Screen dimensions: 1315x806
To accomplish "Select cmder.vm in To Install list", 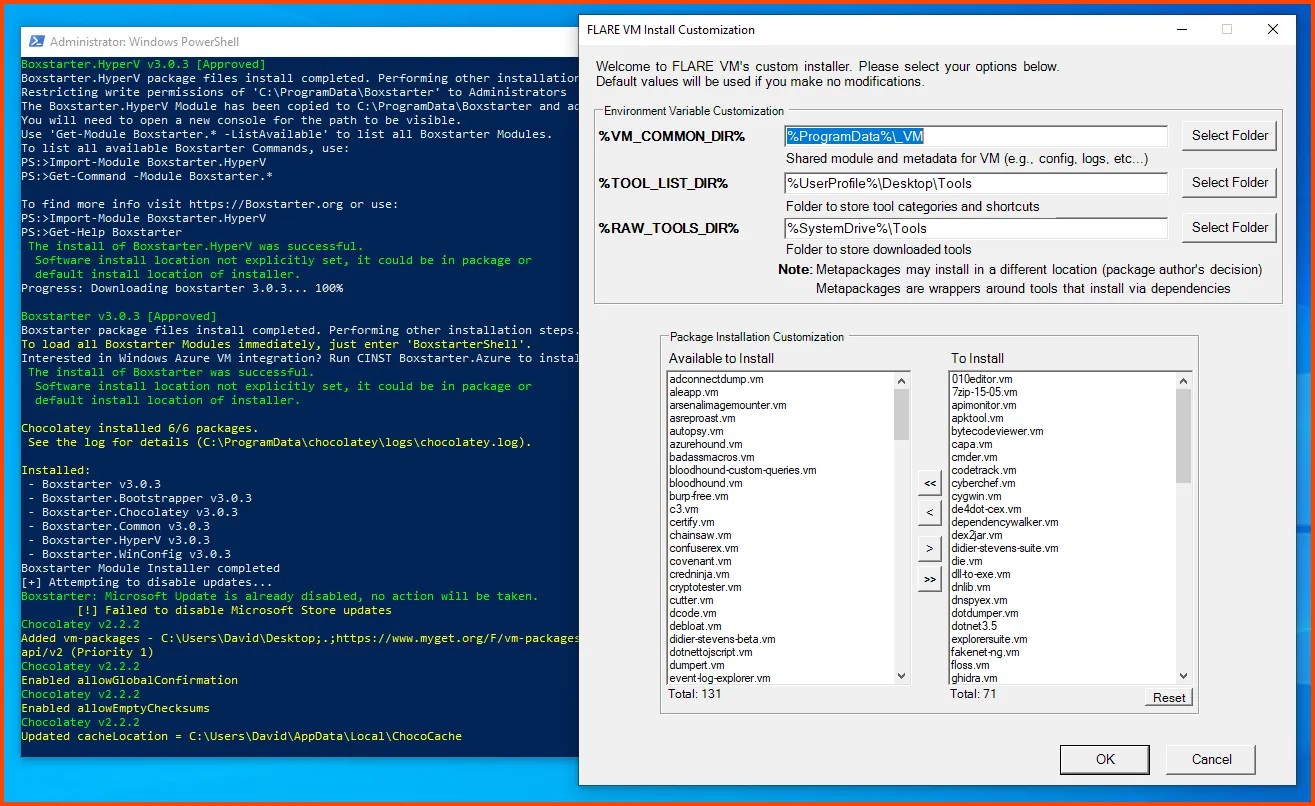I will [x=974, y=458].
